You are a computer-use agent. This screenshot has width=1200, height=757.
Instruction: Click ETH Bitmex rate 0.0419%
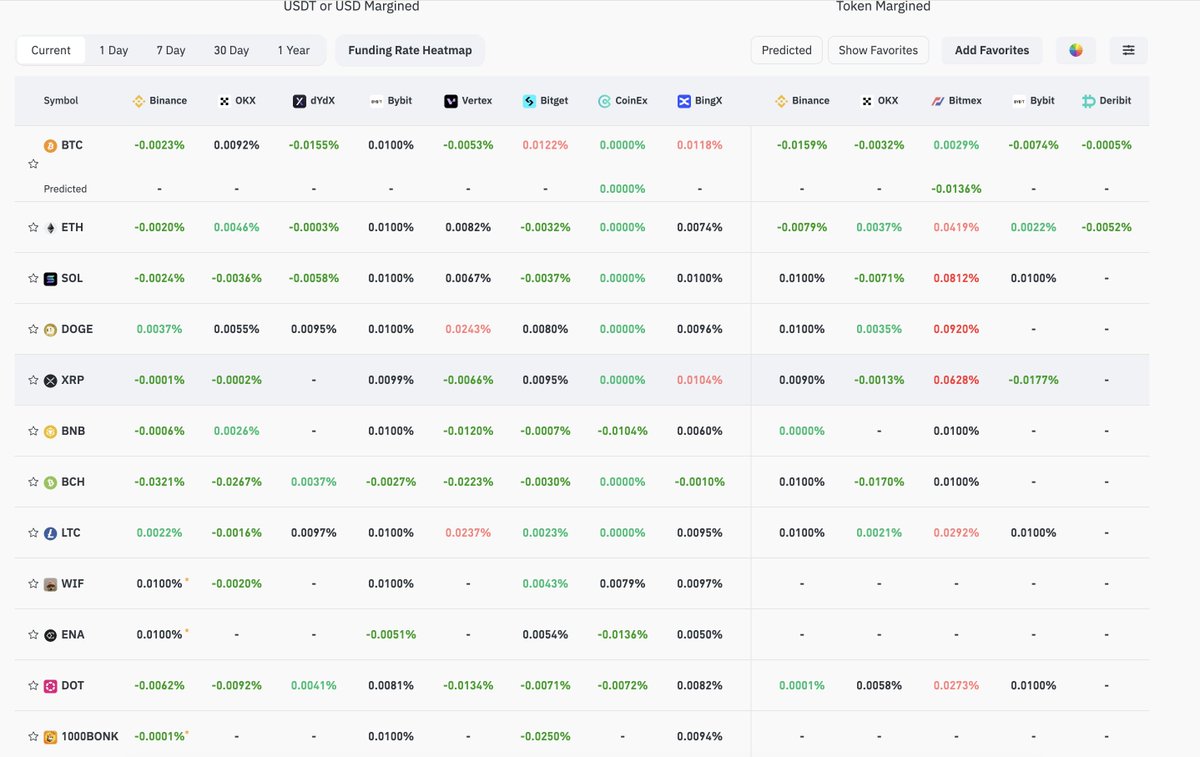click(956, 227)
